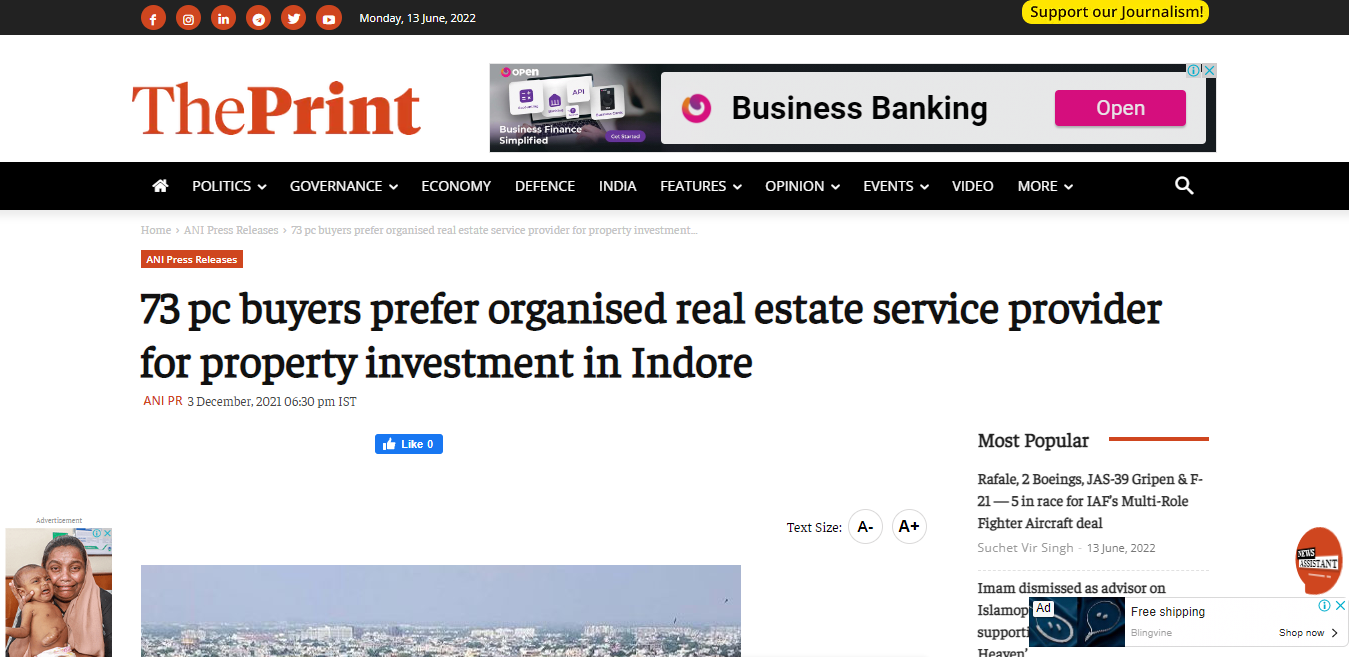Decrease text size with A- button
The image size is (1349, 657).
point(865,527)
